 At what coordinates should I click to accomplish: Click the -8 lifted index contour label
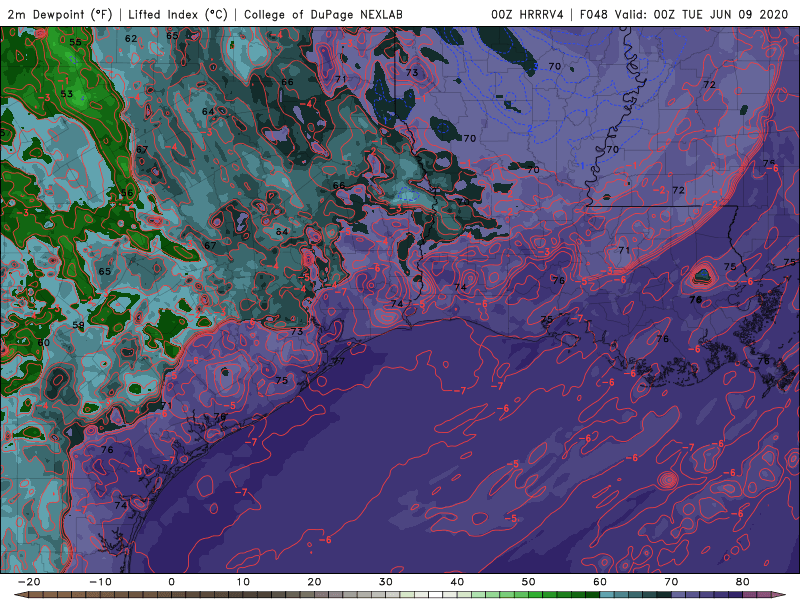[x=136, y=471]
